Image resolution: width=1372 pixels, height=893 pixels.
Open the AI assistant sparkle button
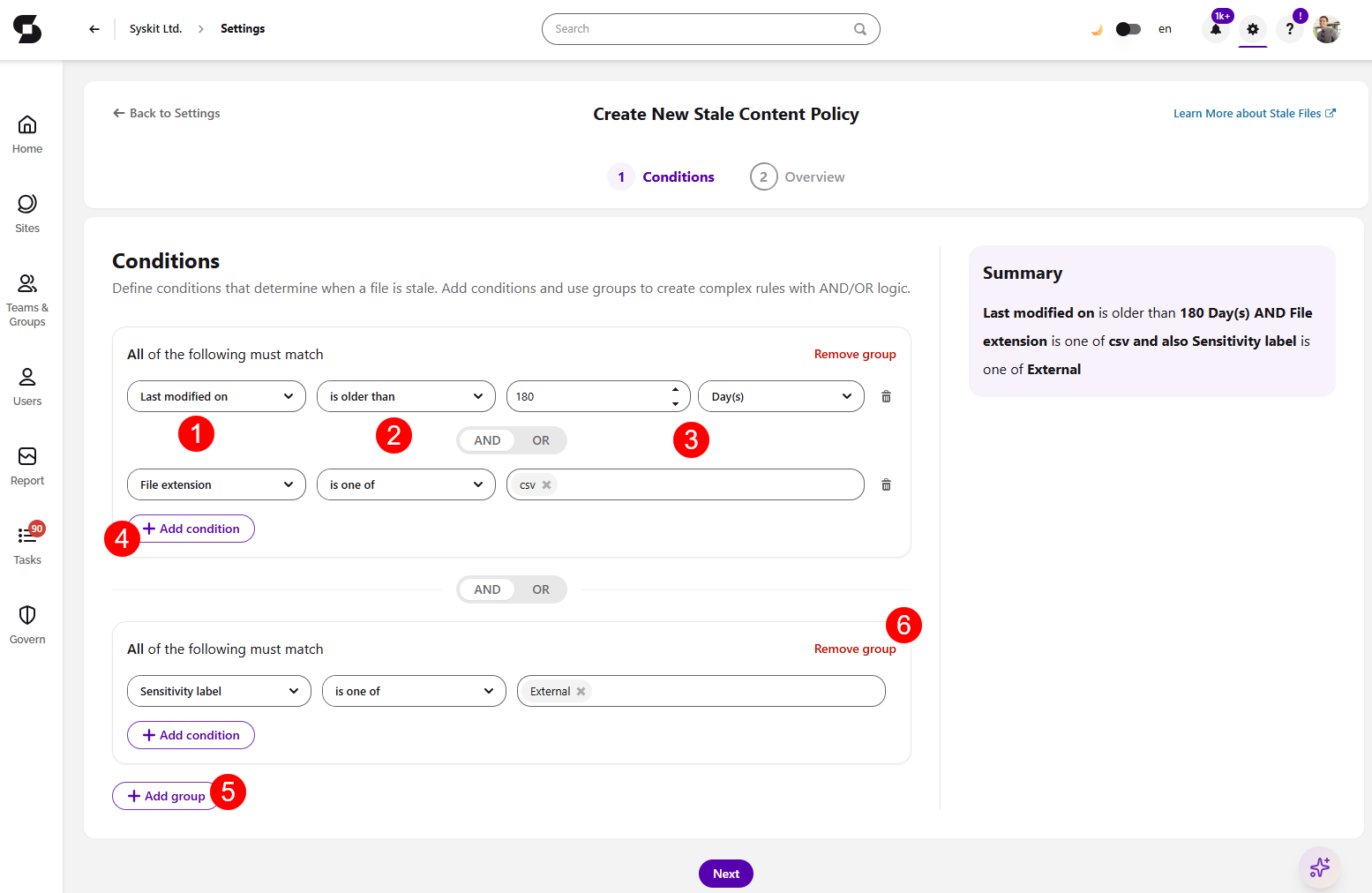coord(1320,867)
